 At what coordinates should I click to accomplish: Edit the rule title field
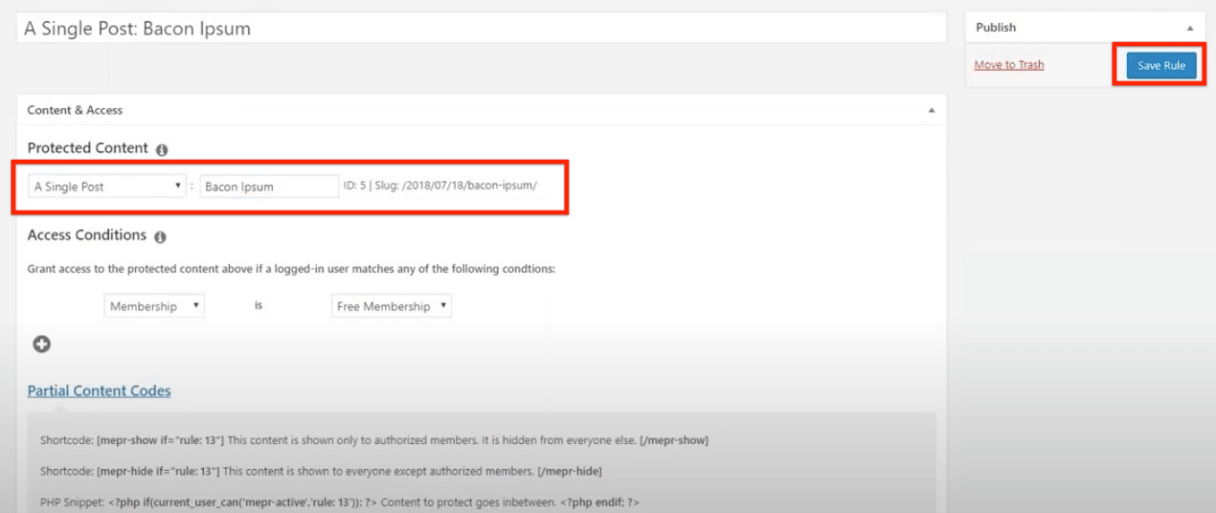click(481, 28)
